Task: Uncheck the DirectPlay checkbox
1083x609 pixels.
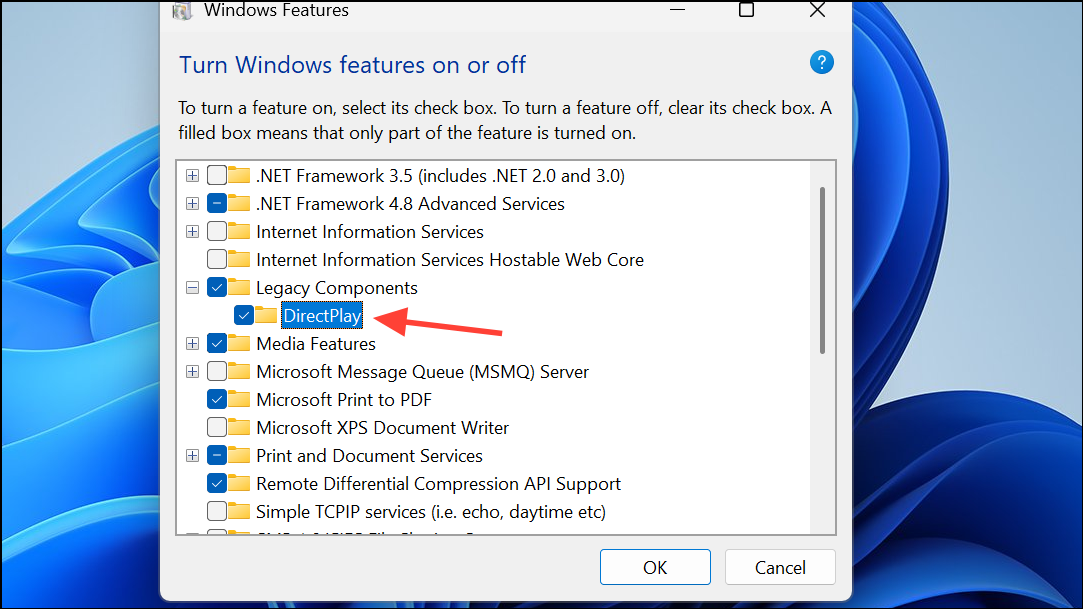Action: (243, 315)
